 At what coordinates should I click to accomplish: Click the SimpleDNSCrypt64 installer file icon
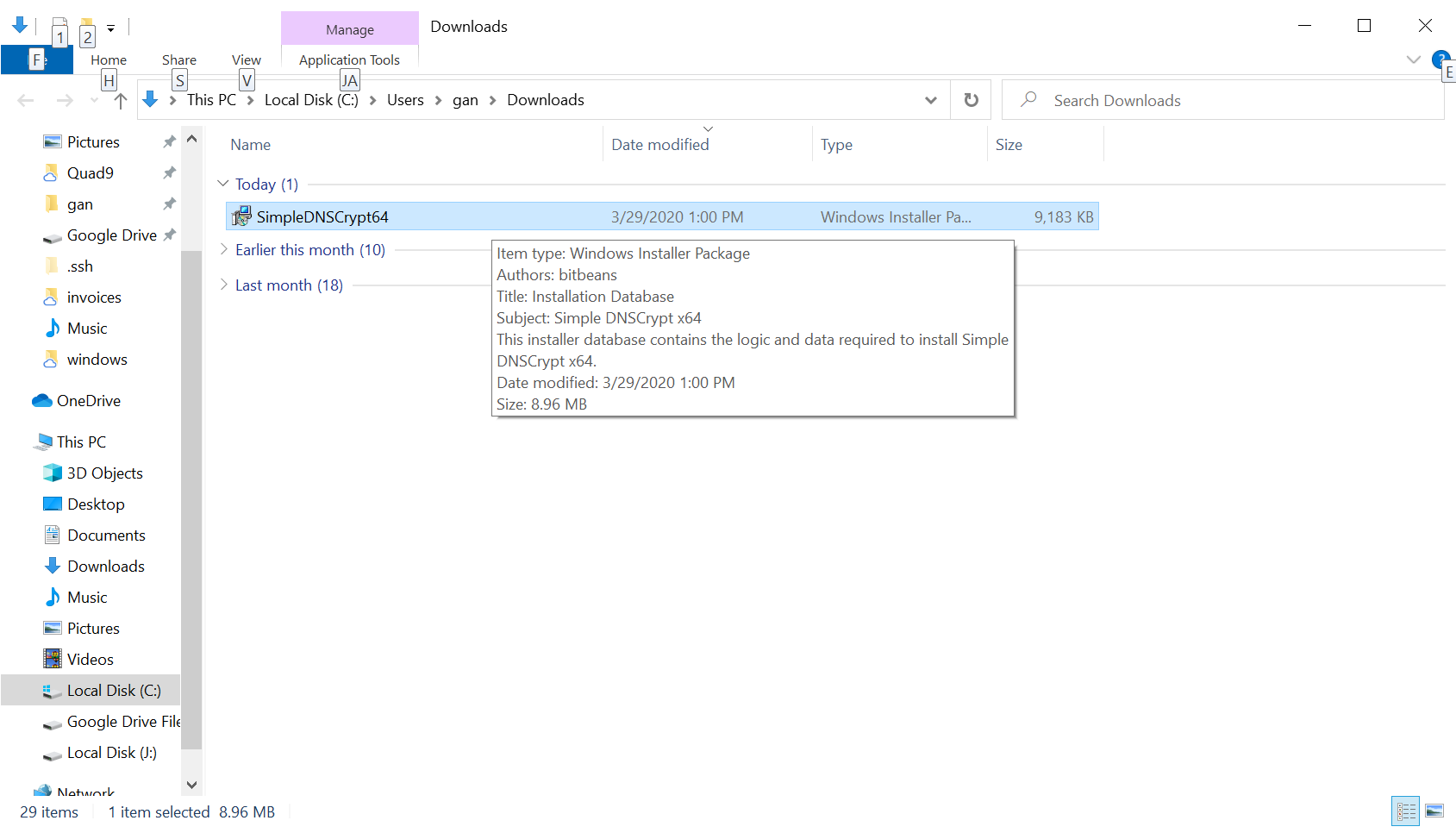[241, 216]
